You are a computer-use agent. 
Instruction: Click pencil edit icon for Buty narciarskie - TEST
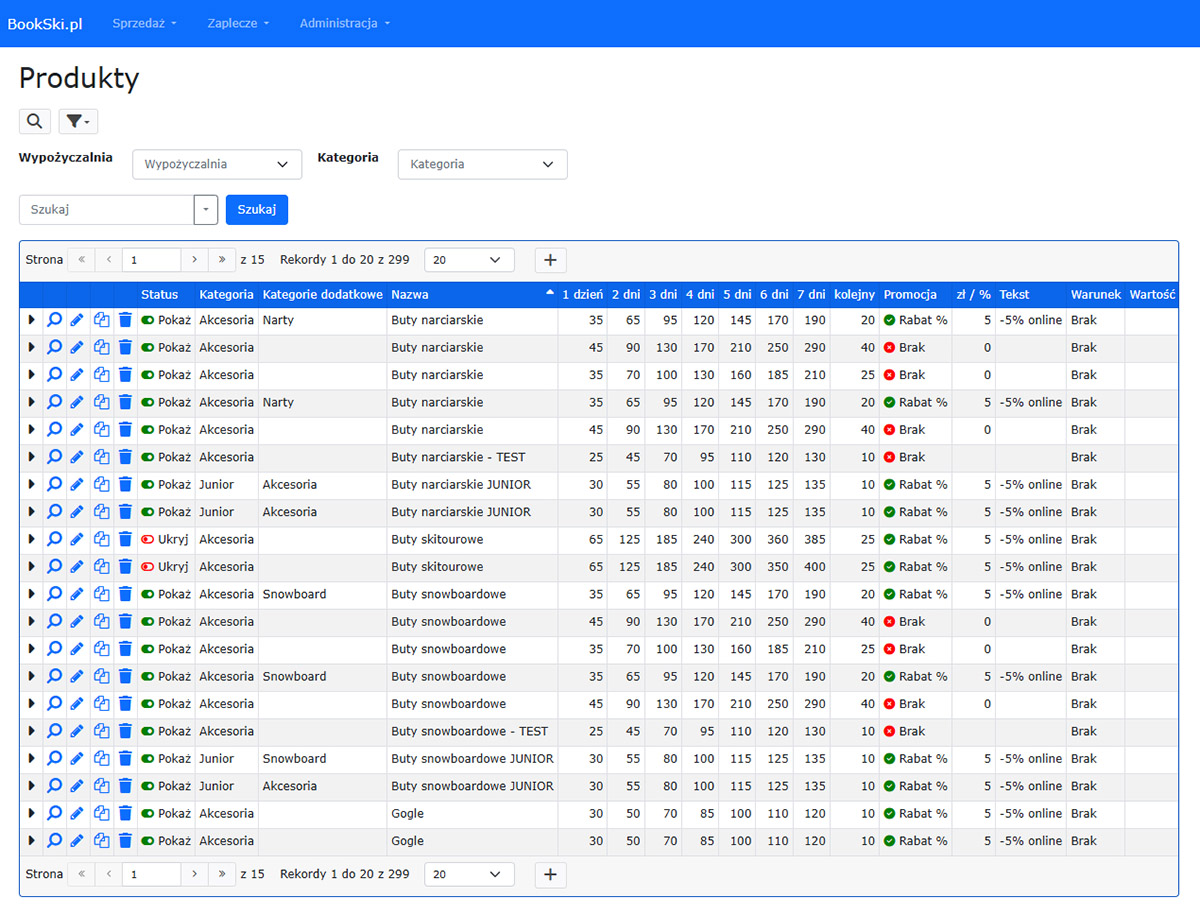point(77,457)
